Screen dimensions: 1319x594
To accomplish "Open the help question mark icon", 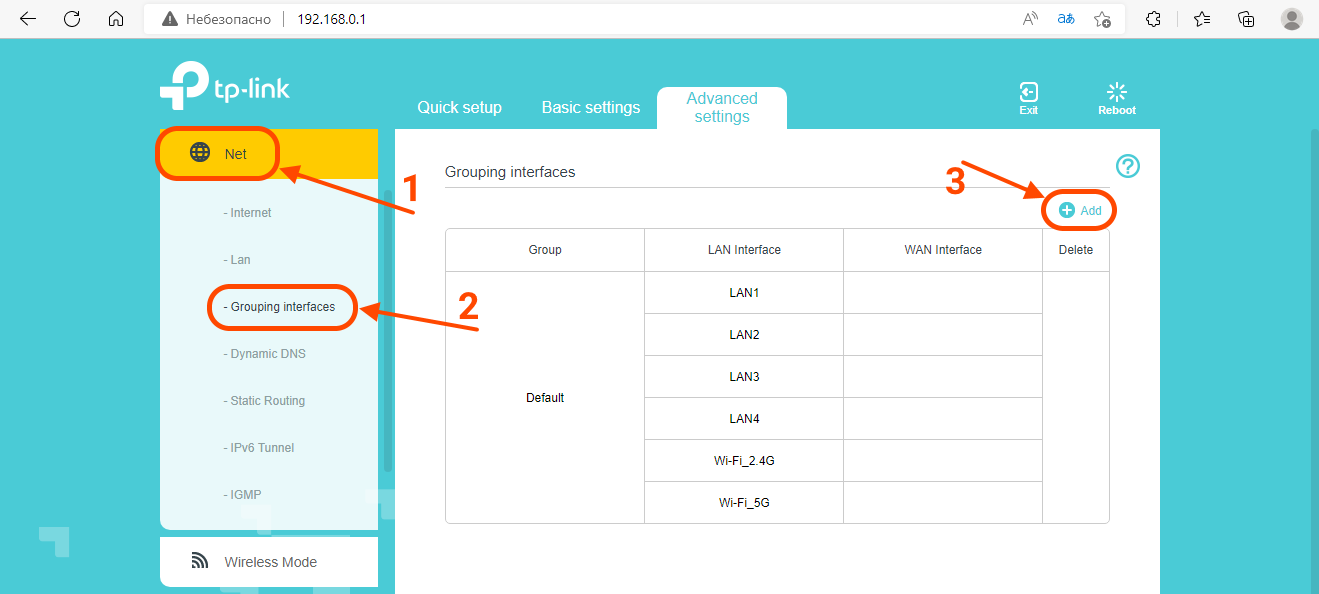I will coord(1128,167).
